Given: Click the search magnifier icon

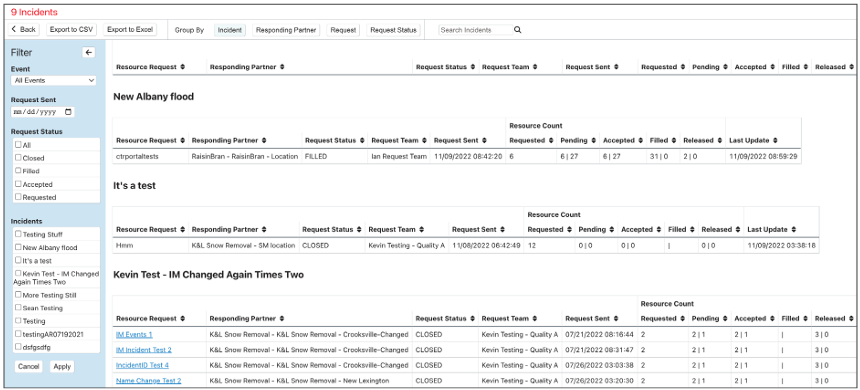Looking at the screenshot, I should click(517, 30).
